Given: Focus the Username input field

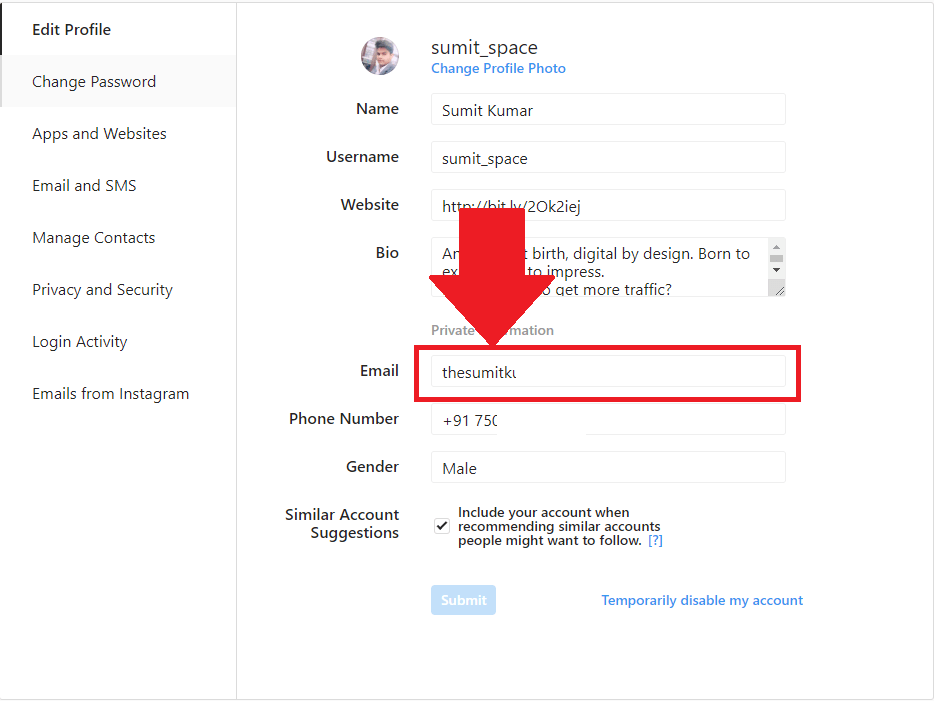Looking at the screenshot, I should point(608,157).
